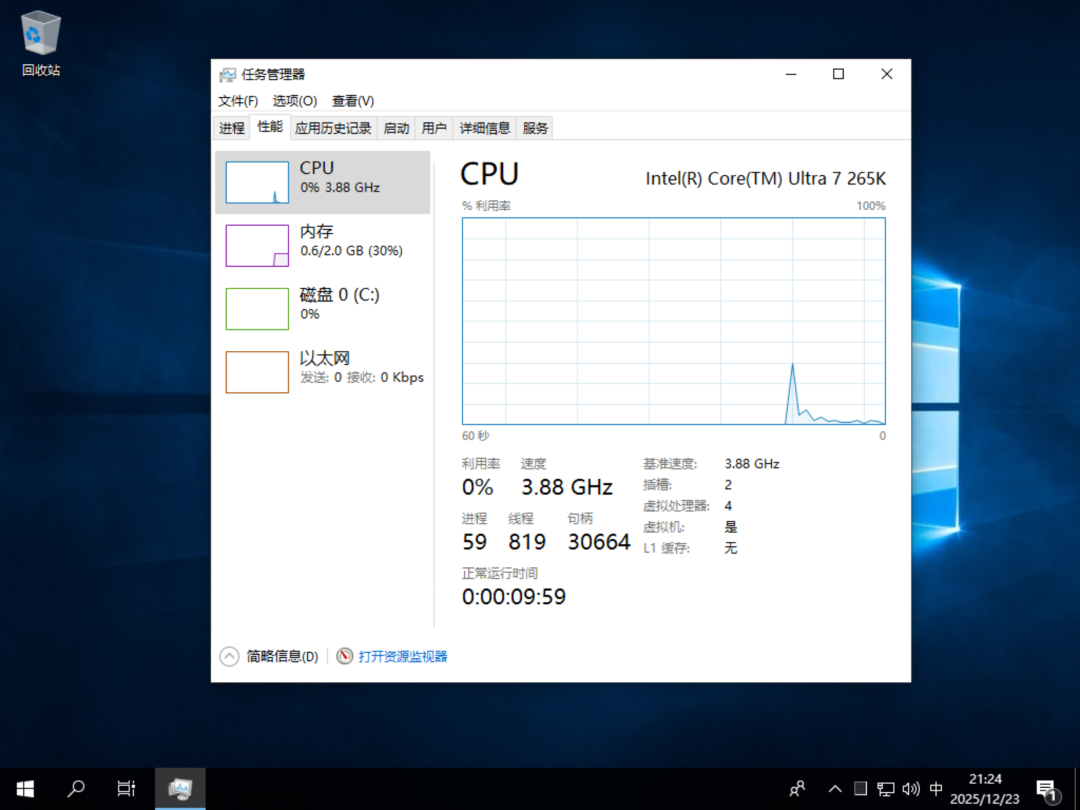Show hidden system tray icons
1080x810 pixels.
[x=835, y=789]
